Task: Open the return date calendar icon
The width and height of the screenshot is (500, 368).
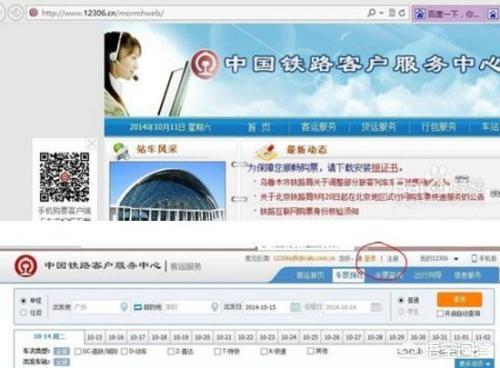Action: tap(376, 307)
